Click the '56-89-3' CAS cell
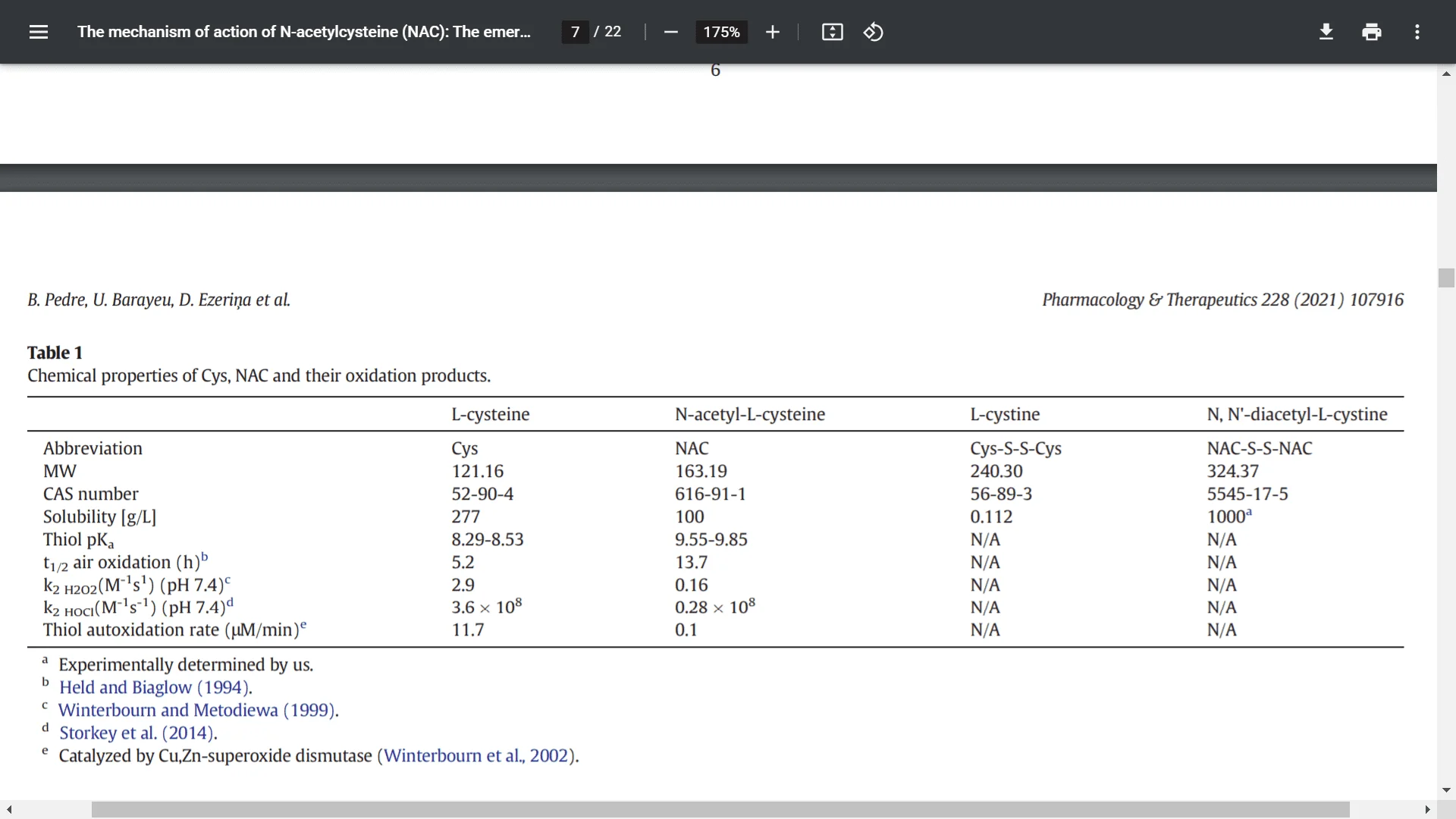 tap(1001, 494)
